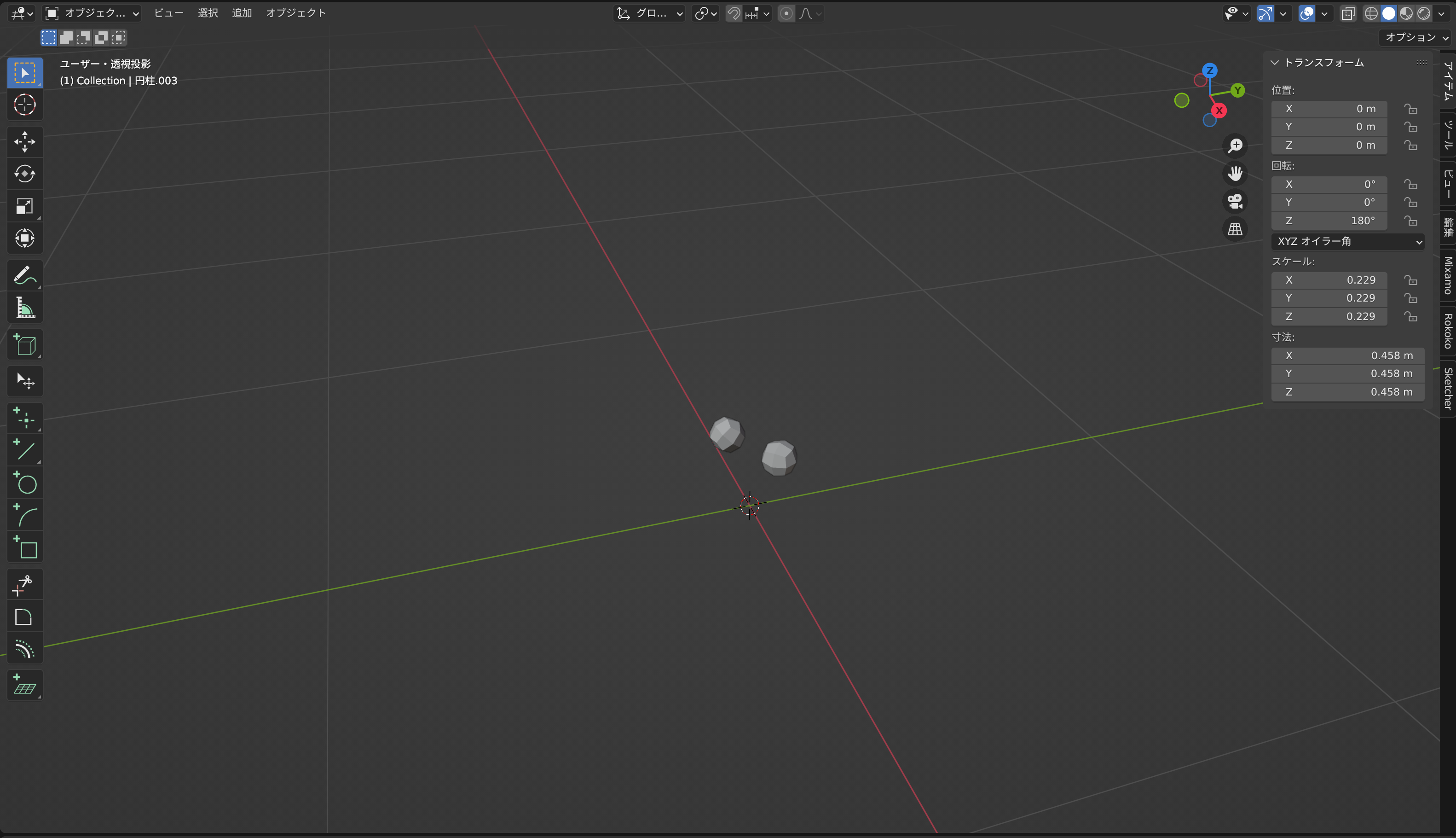The height and width of the screenshot is (838, 1456).
Task: Select the Annotate pencil tool
Action: (25, 275)
